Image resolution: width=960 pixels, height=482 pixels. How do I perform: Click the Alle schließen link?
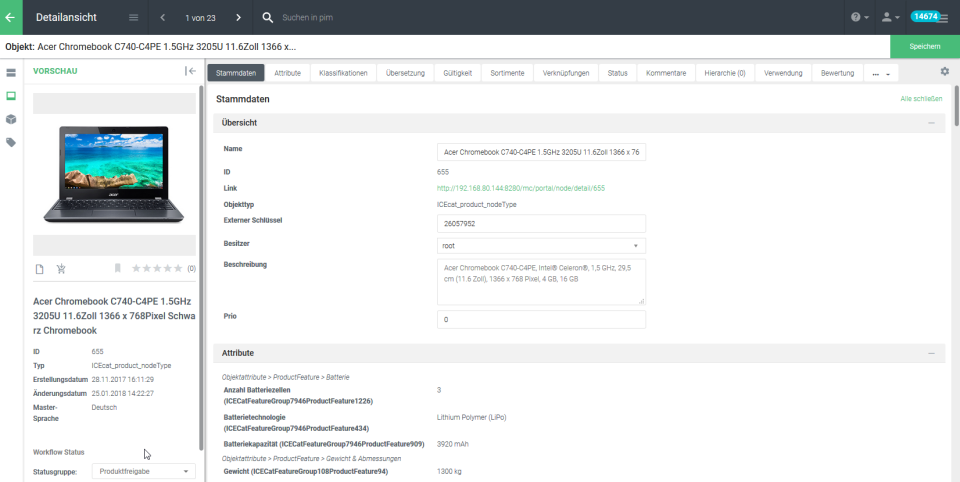pos(920,99)
